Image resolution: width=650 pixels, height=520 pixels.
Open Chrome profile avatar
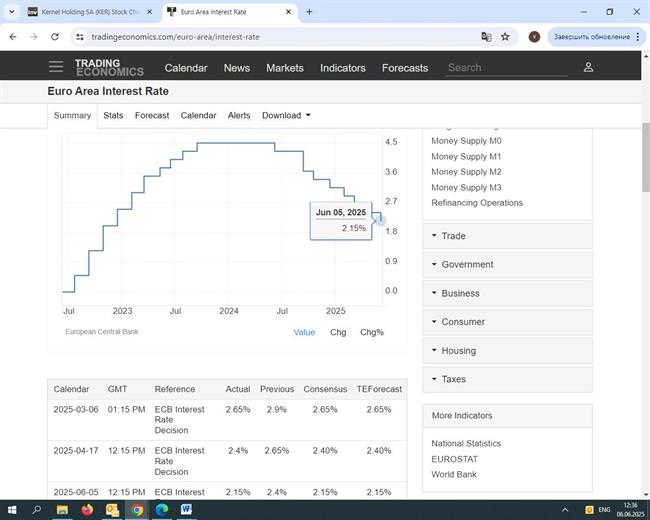[534, 37]
